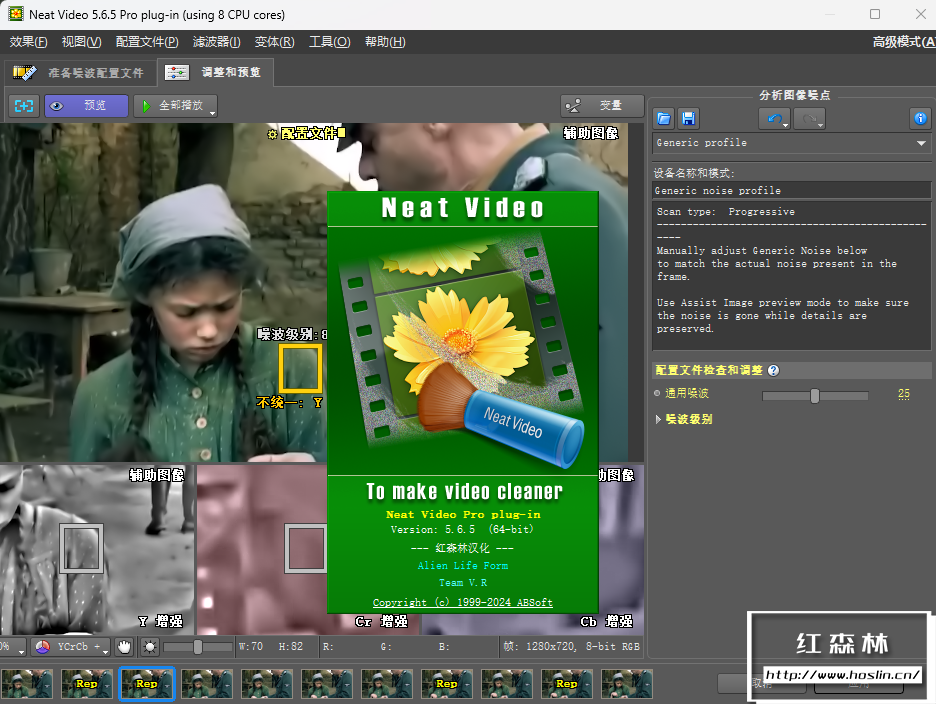Click the selection frame icon left of 预览
This screenshot has height=704, width=936.
(x=23, y=106)
